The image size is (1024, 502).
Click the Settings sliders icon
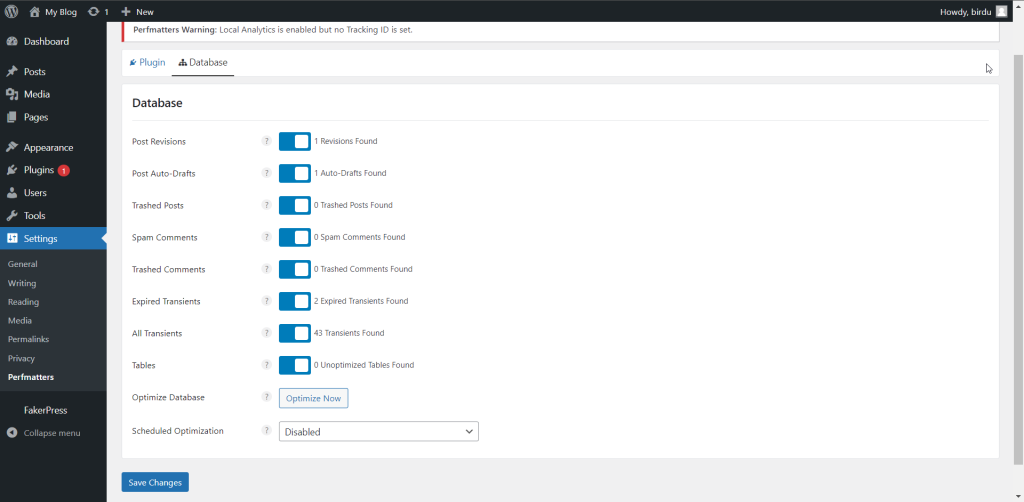tap(12, 238)
